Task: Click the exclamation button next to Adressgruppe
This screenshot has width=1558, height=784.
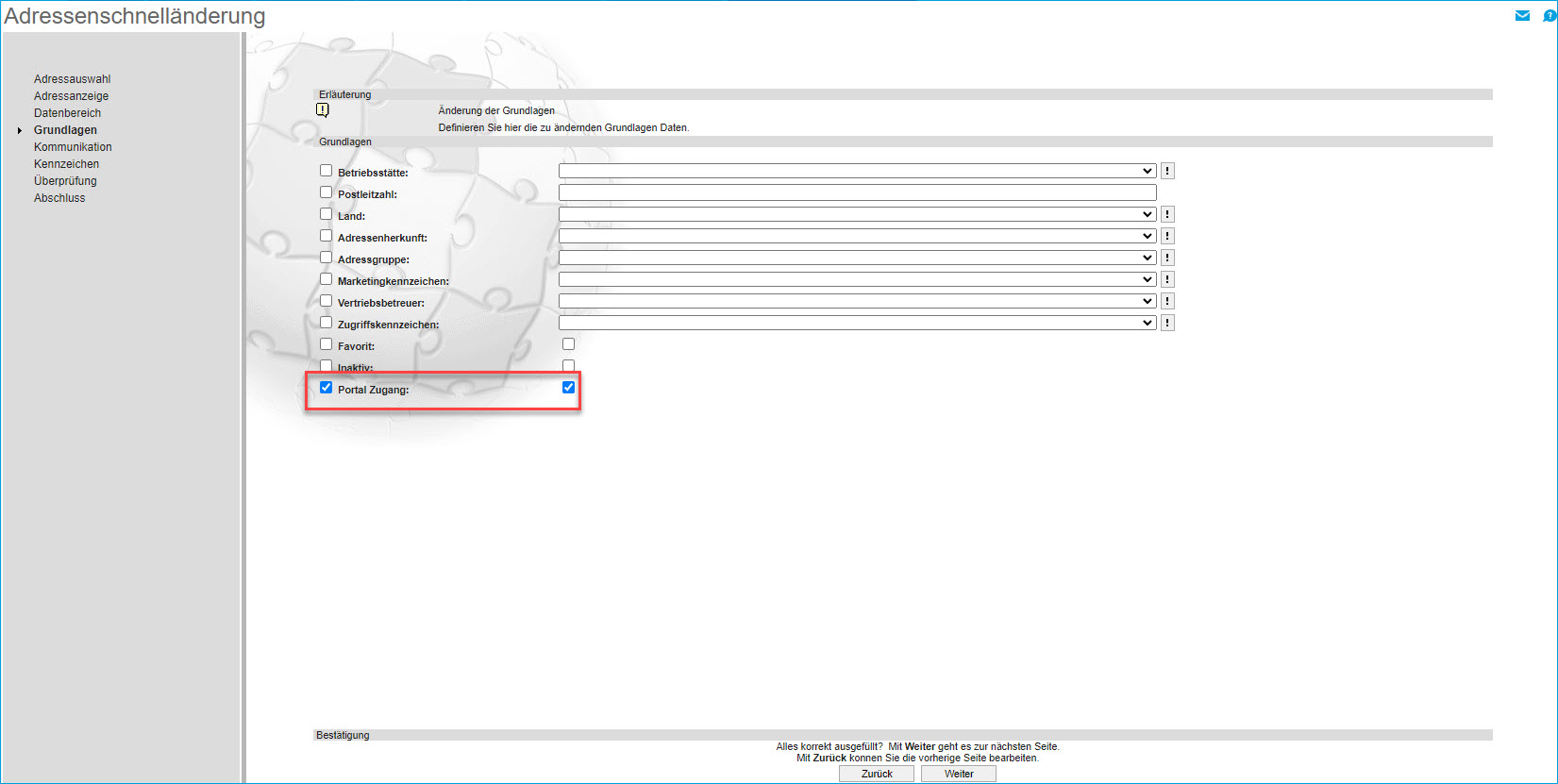Action: tap(1167, 258)
